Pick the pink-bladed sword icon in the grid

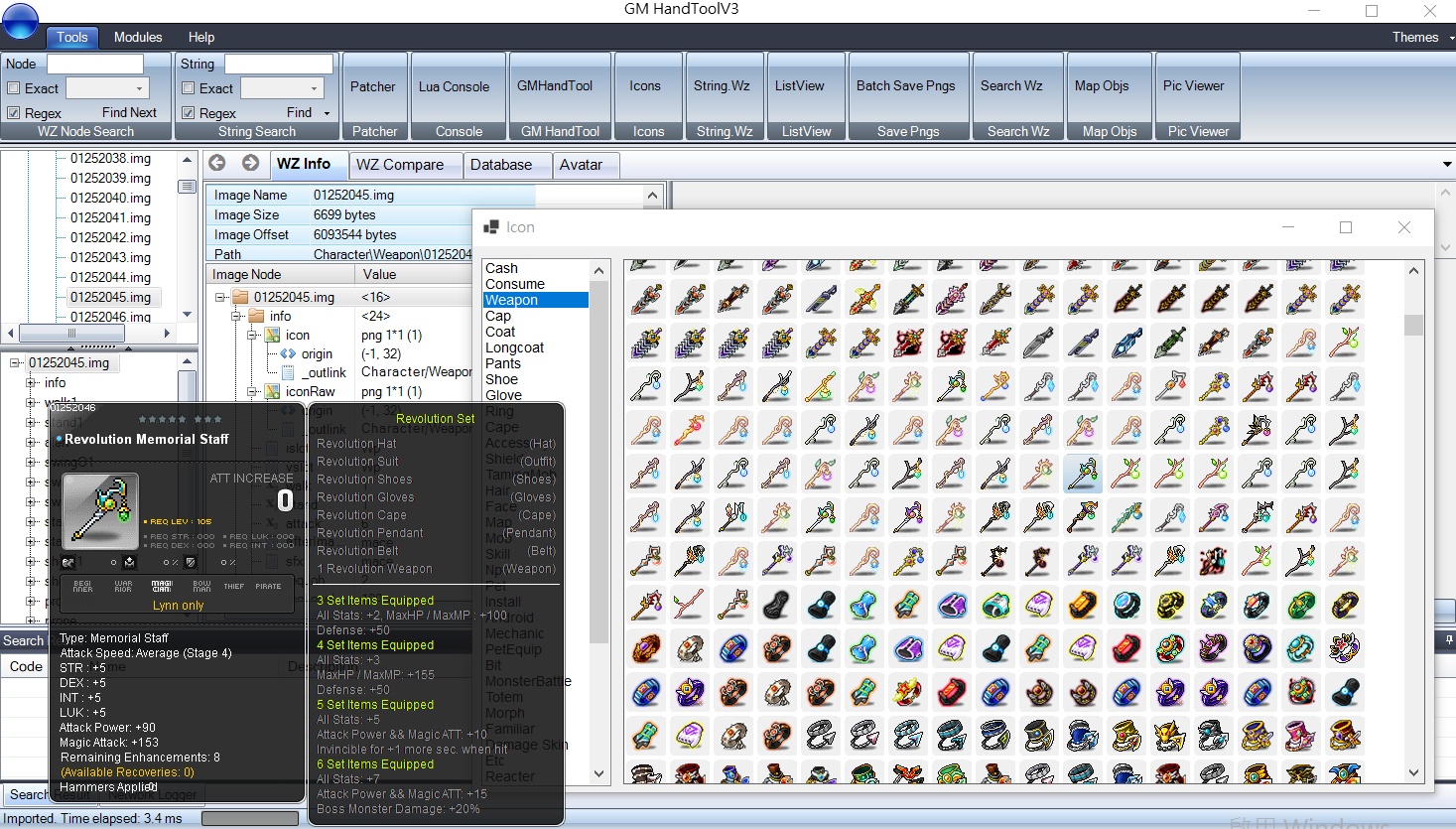951,298
